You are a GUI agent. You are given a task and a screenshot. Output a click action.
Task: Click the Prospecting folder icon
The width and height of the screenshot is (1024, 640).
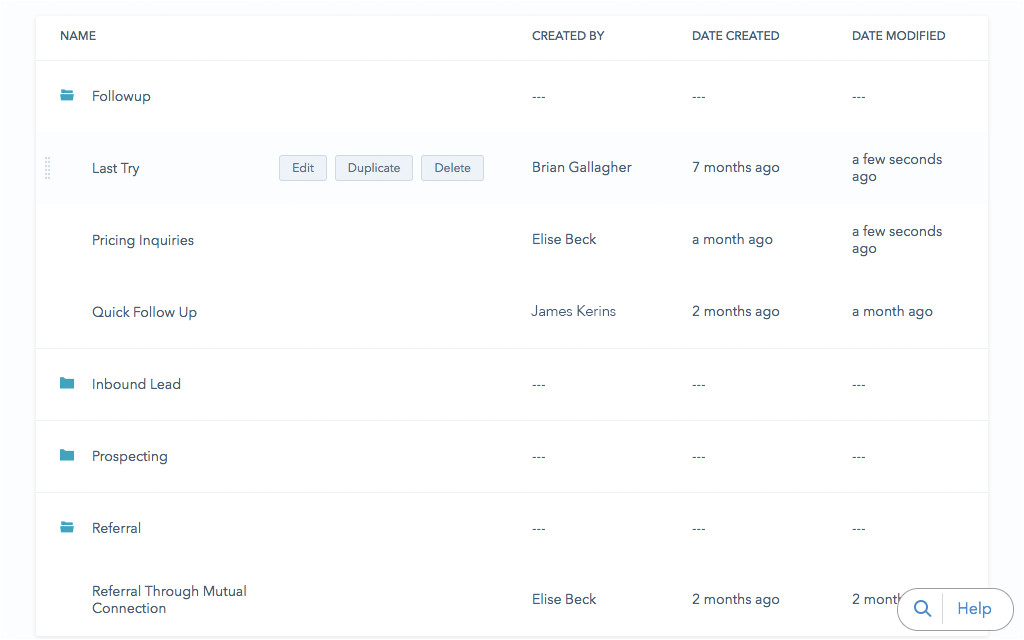click(x=67, y=455)
